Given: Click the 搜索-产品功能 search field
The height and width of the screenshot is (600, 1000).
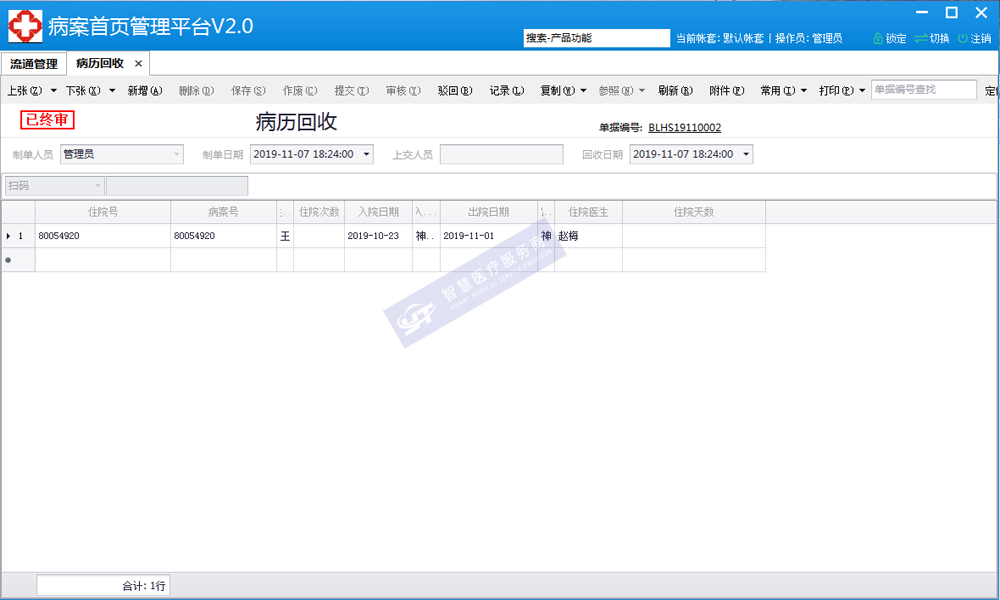Looking at the screenshot, I should pos(596,38).
